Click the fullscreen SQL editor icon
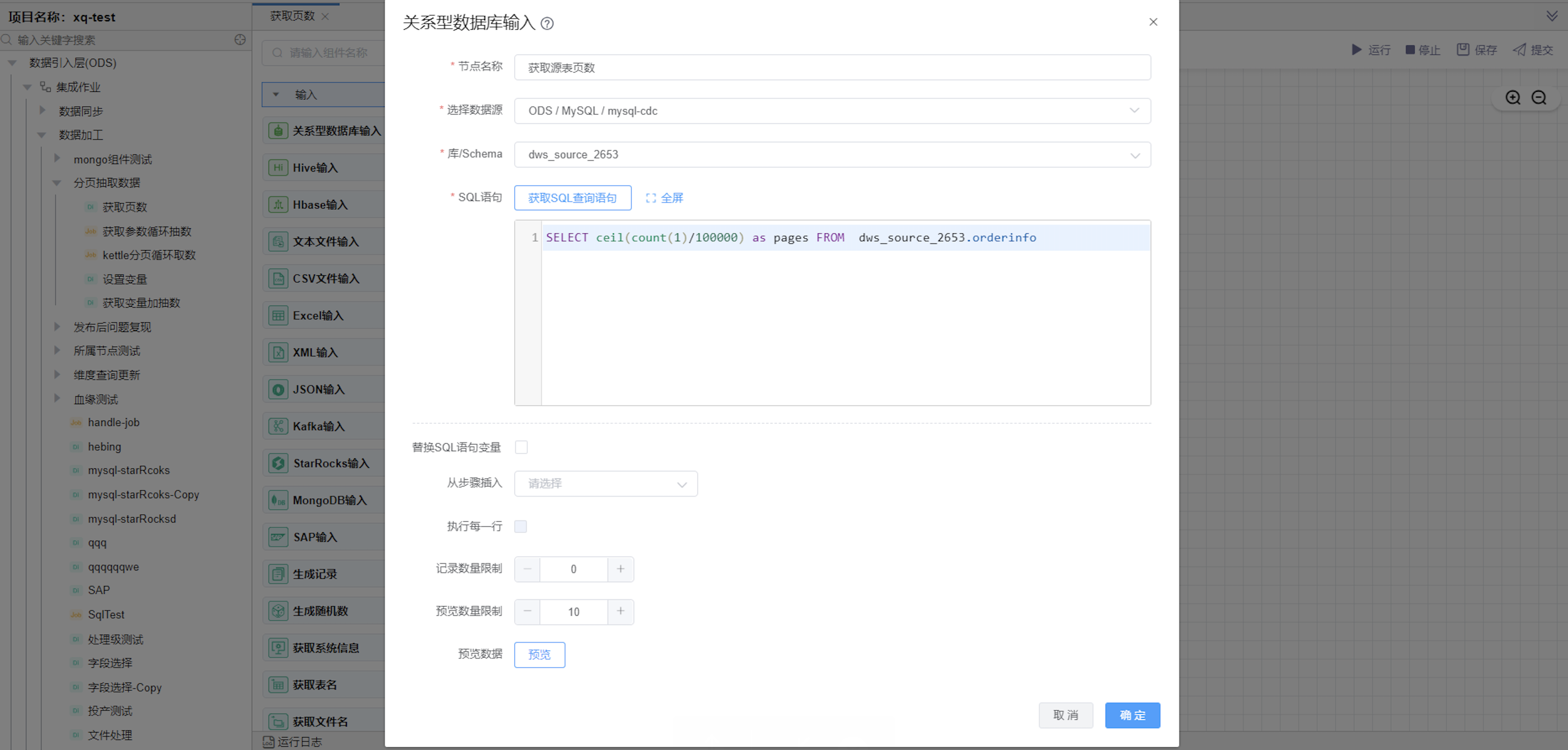This screenshot has height=750, width=1568. (x=651, y=198)
